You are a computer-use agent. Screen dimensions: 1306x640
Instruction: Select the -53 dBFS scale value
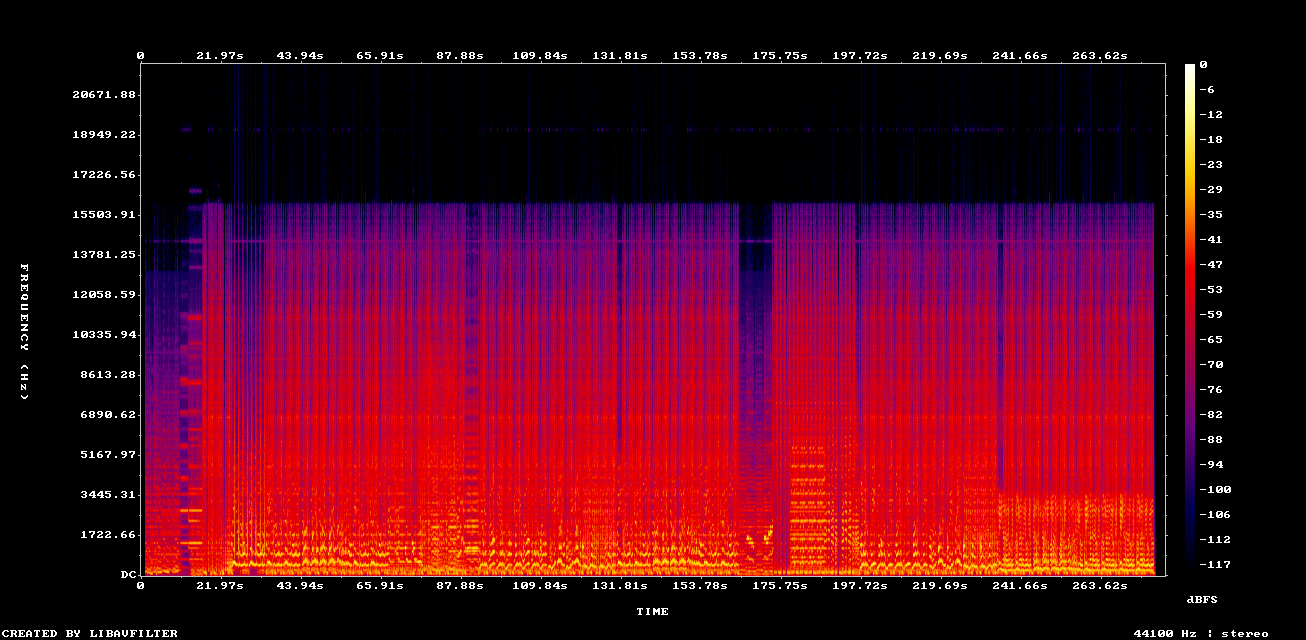coord(1210,289)
